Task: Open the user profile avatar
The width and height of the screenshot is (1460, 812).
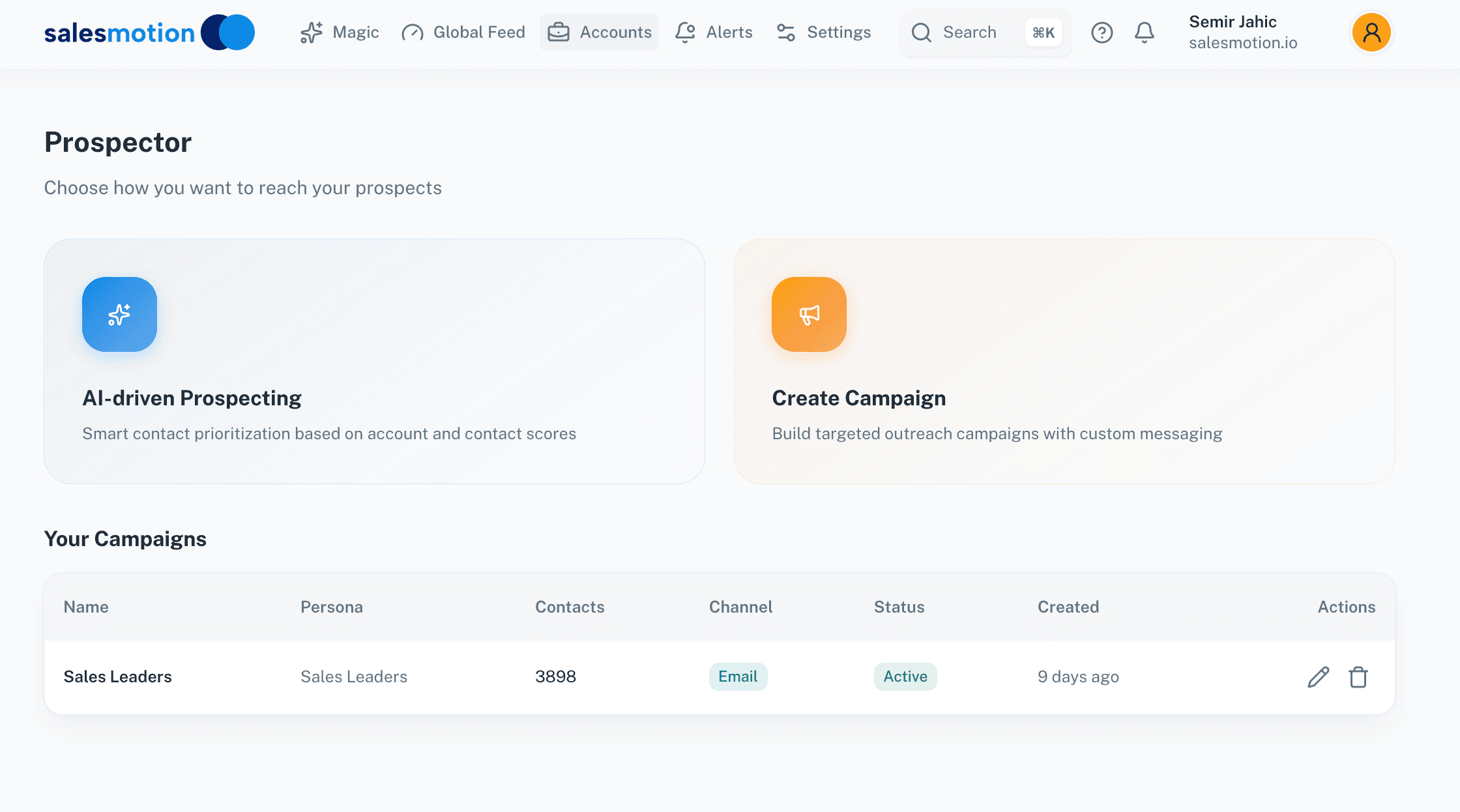Action: (x=1371, y=32)
